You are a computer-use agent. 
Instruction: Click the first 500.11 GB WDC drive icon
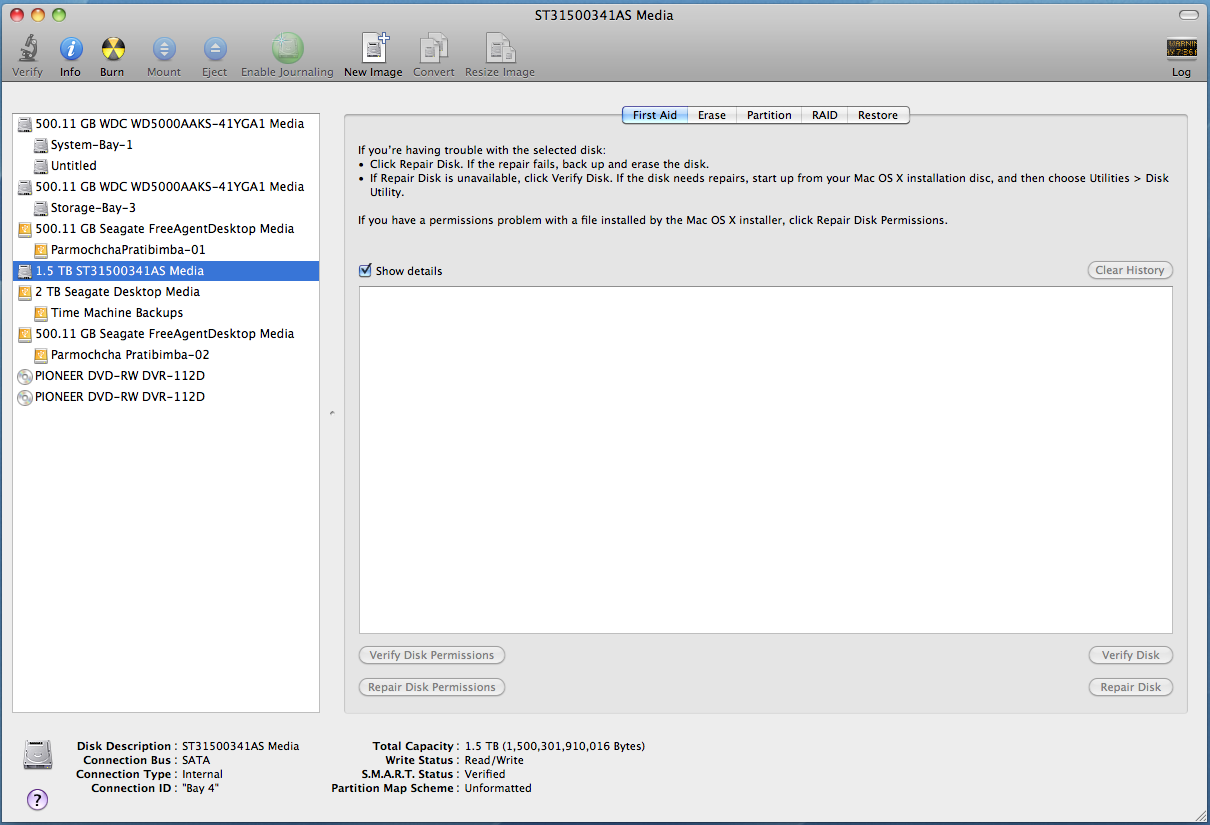pos(25,124)
